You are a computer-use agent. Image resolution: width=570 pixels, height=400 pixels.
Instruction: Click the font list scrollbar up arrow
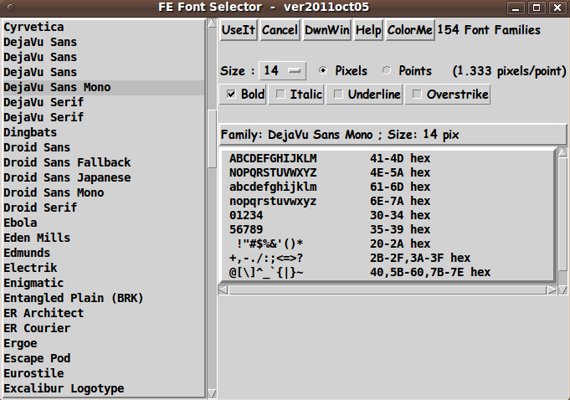click(x=212, y=24)
